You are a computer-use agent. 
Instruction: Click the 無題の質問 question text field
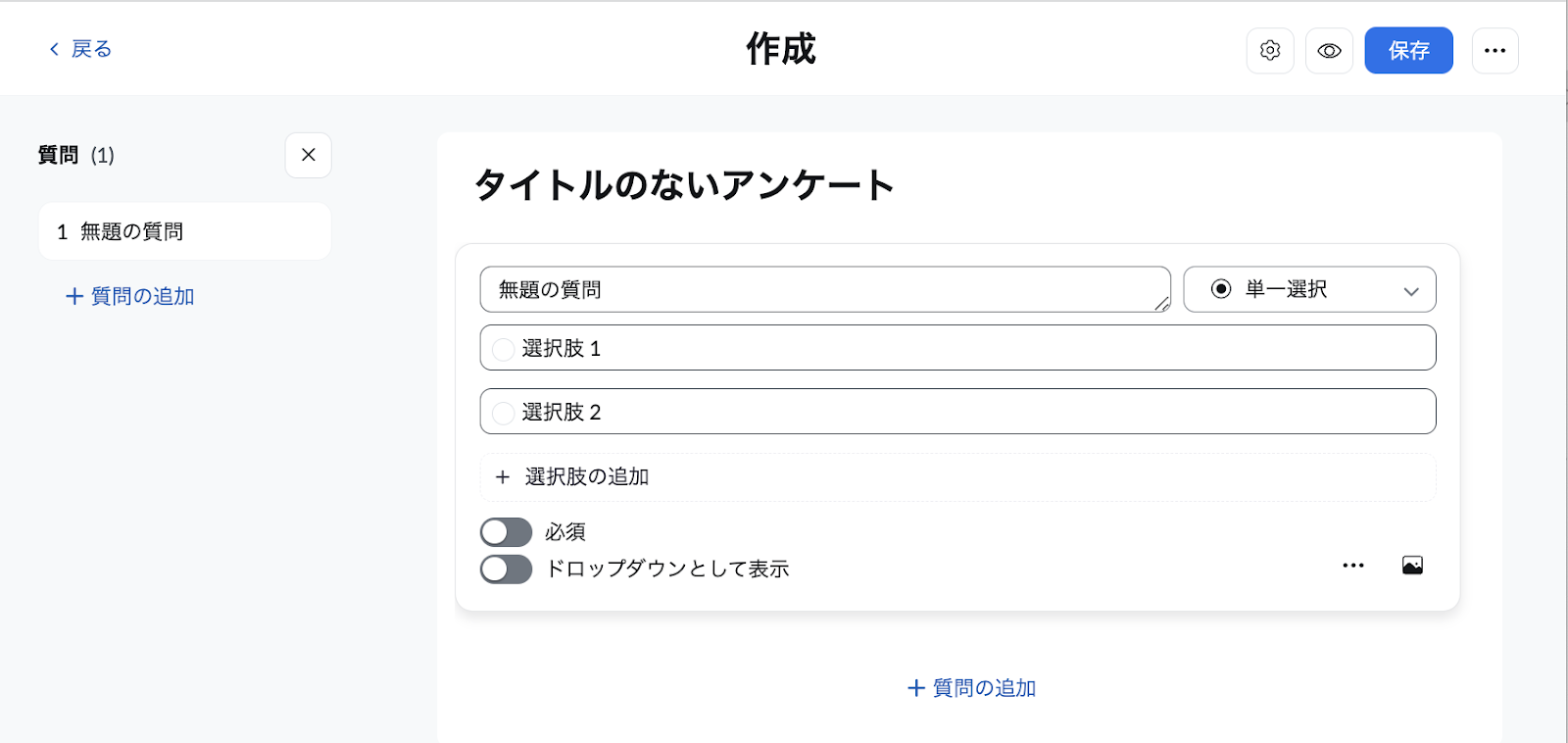(x=825, y=289)
